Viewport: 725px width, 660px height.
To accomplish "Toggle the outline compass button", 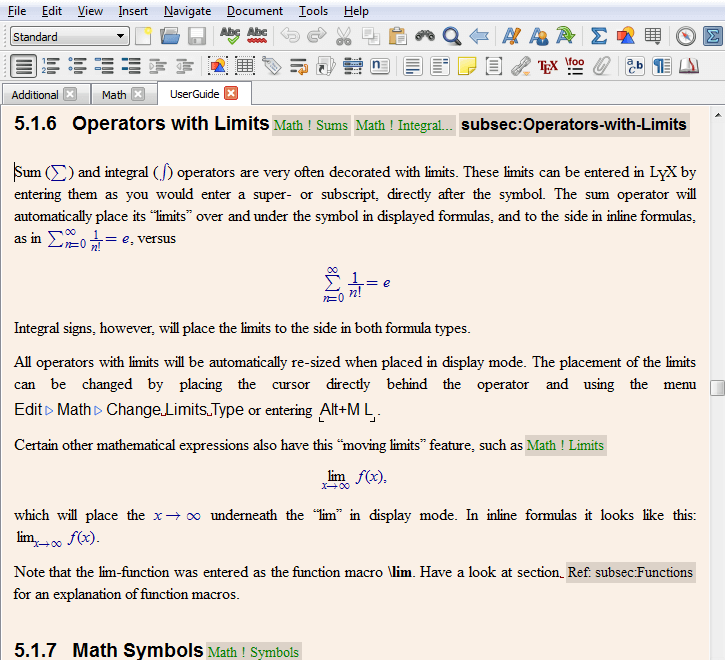I will tap(685, 37).
